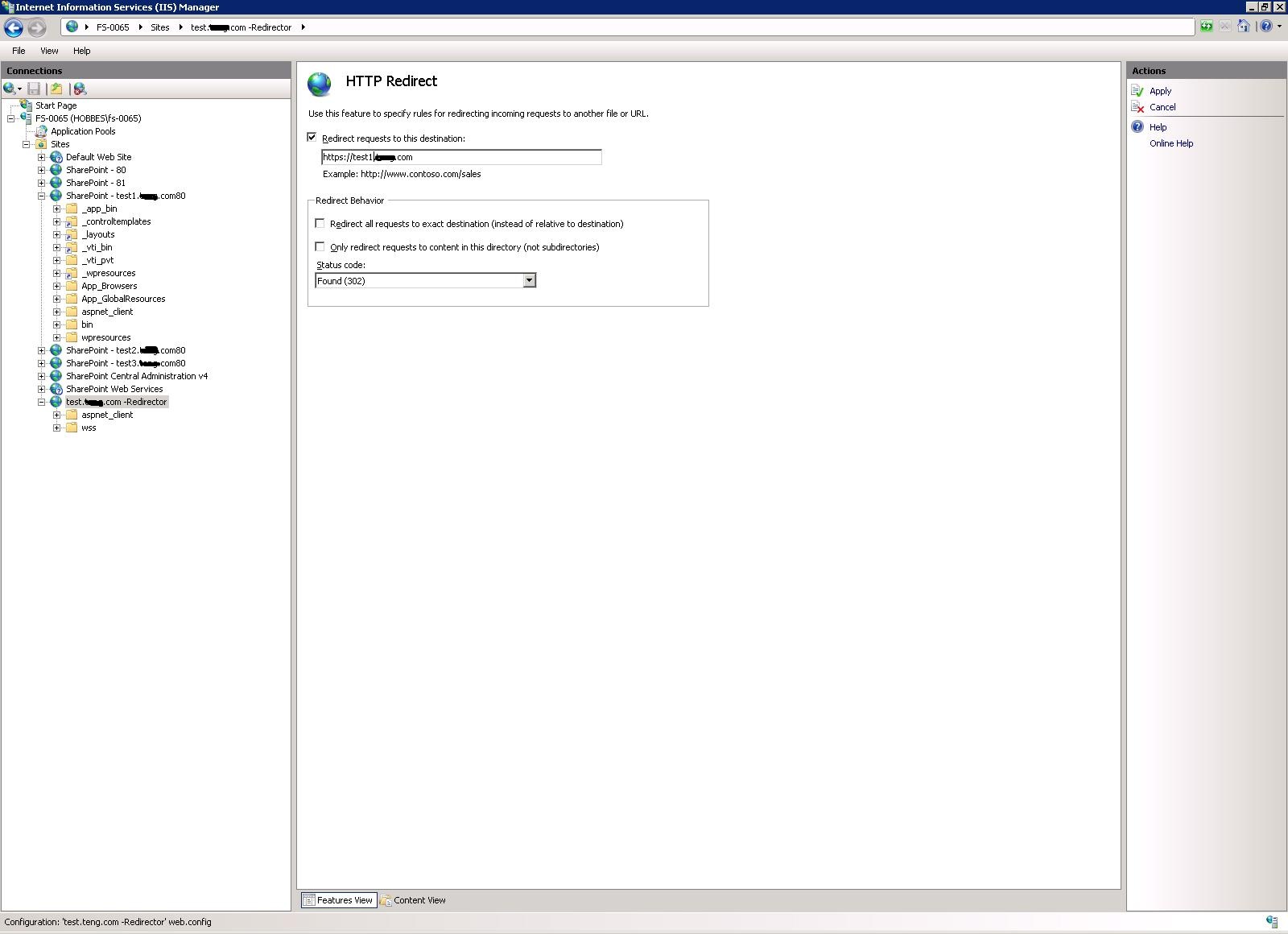1288x934 pixels.
Task: Switch to the Features View tab
Action: click(x=339, y=900)
